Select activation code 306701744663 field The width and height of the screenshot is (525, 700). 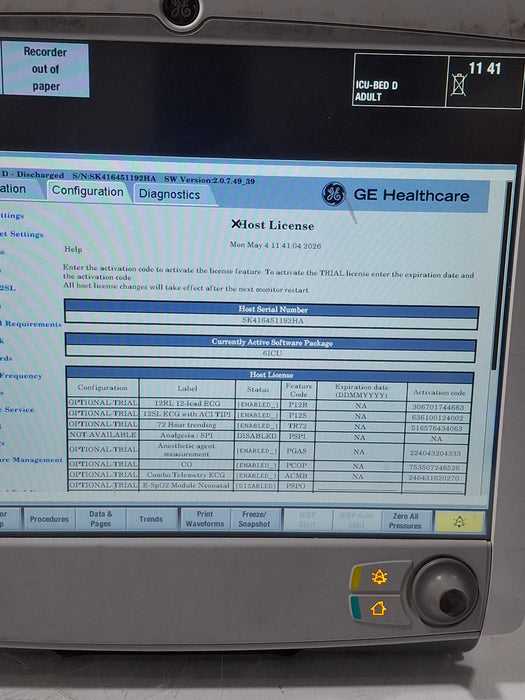[x=438, y=407]
